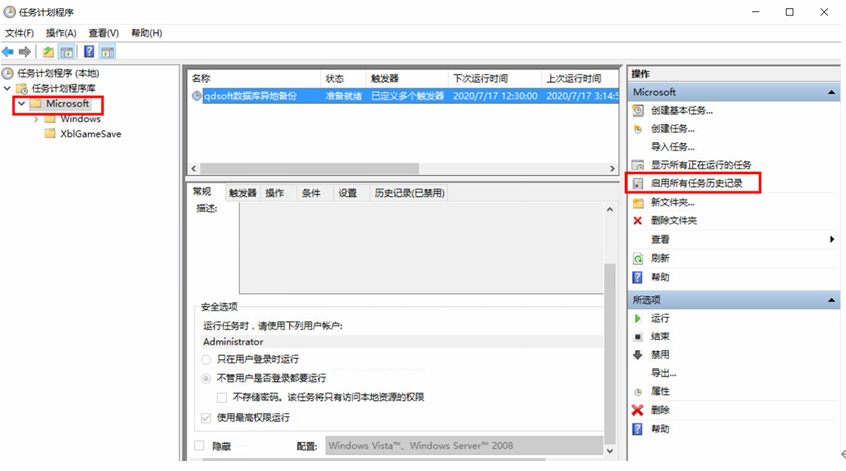Select the XblGameSave folder in tree
The image size is (846, 471).
coord(91,134)
